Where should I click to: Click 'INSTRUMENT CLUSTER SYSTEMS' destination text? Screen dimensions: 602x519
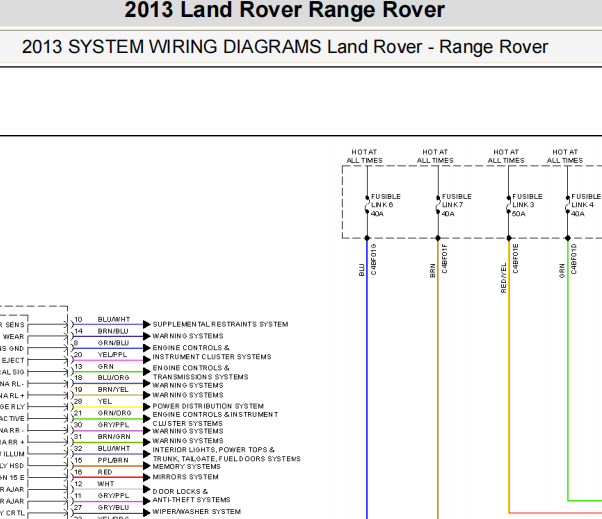pyautogui.click(x=212, y=357)
